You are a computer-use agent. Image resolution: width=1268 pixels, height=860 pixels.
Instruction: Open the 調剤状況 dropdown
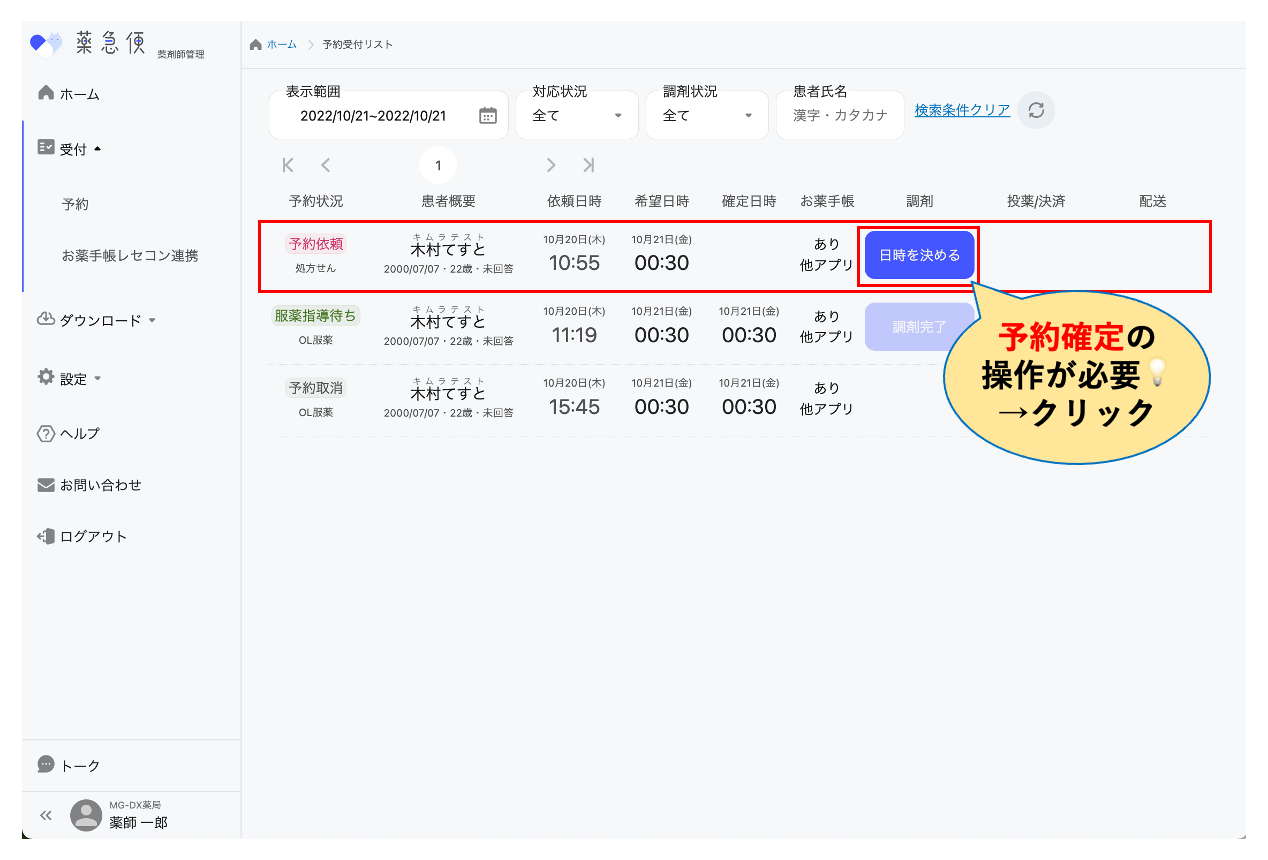click(x=707, y=115)
